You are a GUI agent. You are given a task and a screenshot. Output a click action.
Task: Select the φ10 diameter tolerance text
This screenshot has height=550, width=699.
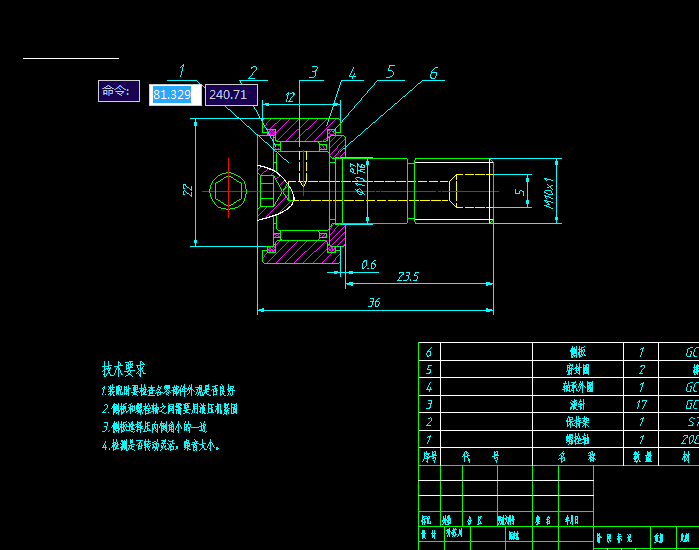click(360, 180)
